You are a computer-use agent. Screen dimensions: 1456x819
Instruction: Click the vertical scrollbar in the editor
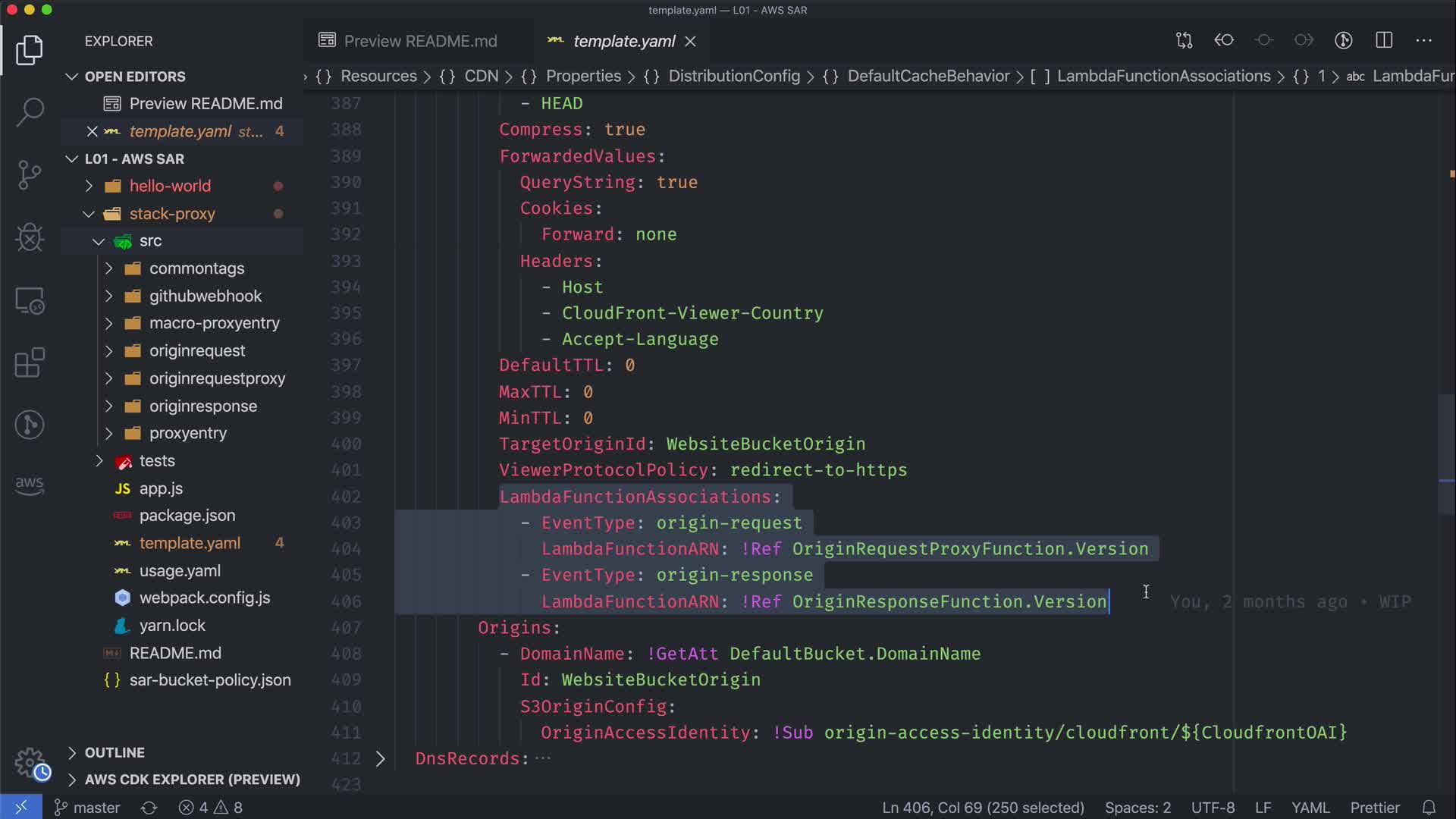[x=1446, y=455]
